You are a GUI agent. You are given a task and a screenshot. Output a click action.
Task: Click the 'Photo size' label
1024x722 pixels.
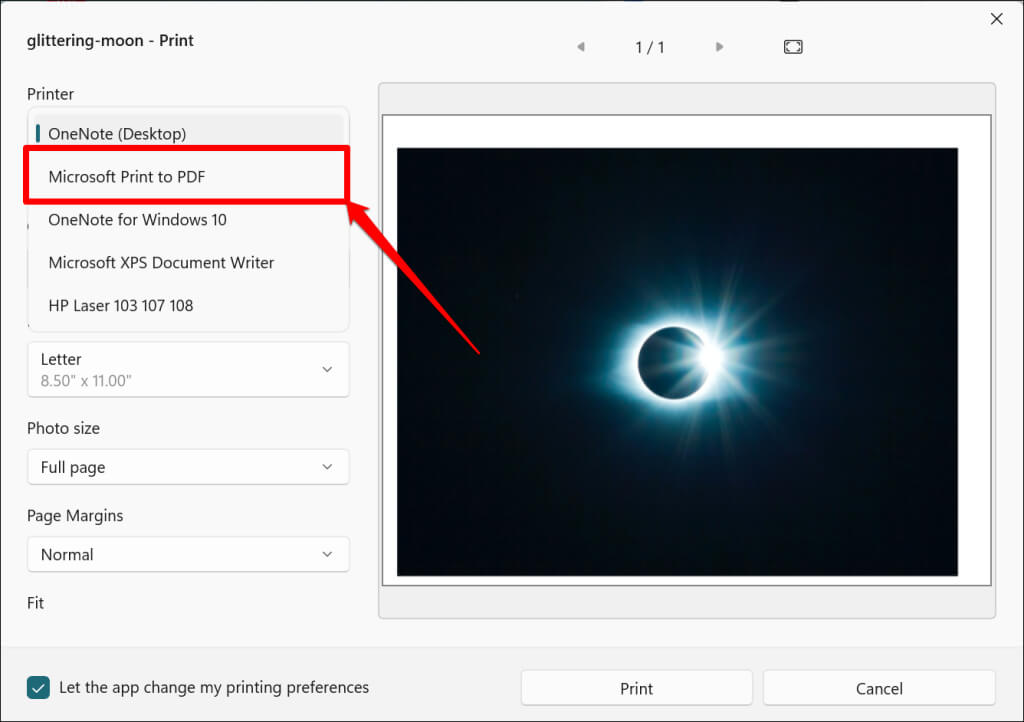[63, 428]
